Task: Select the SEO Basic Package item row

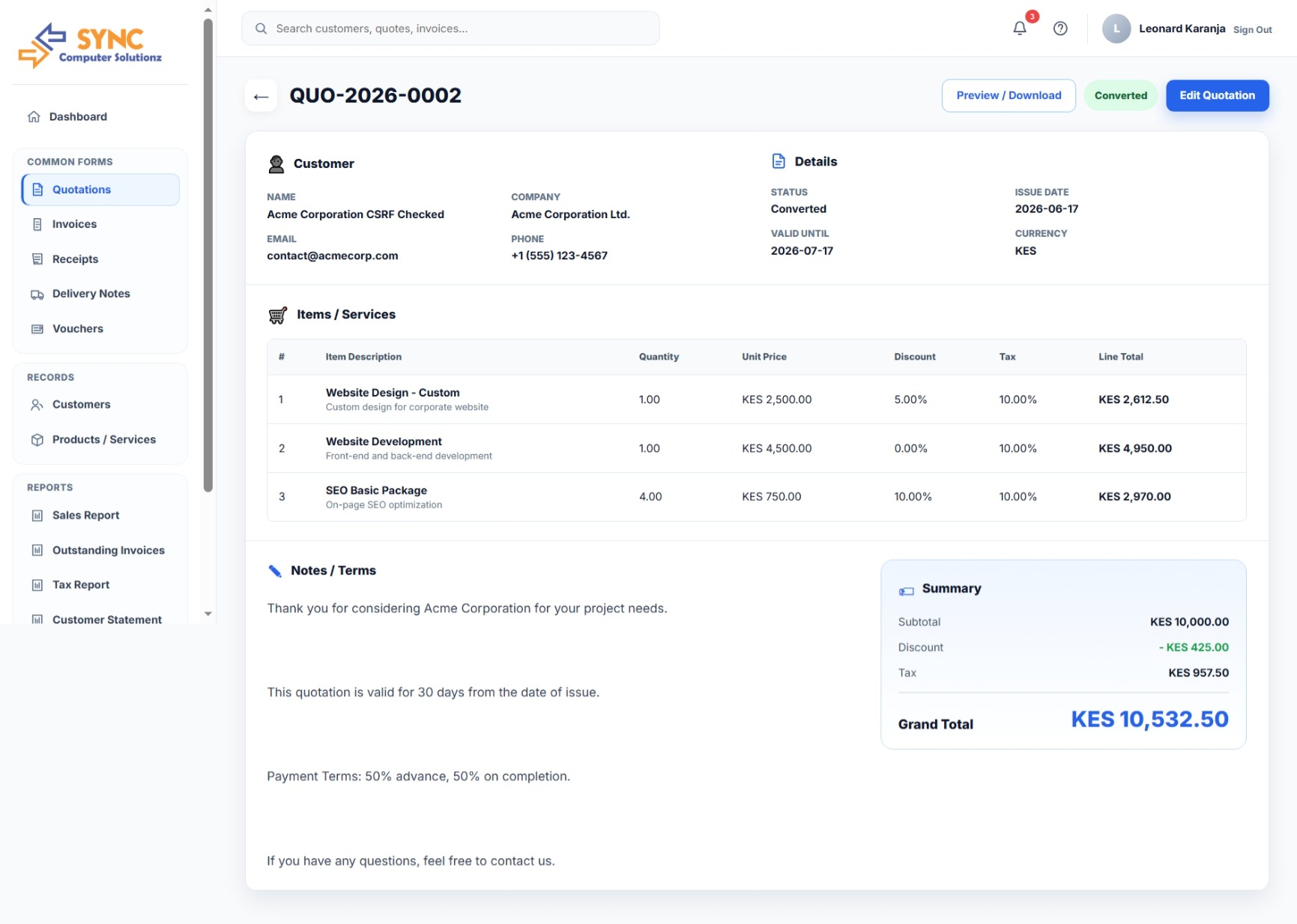Action: coord(756,497)
